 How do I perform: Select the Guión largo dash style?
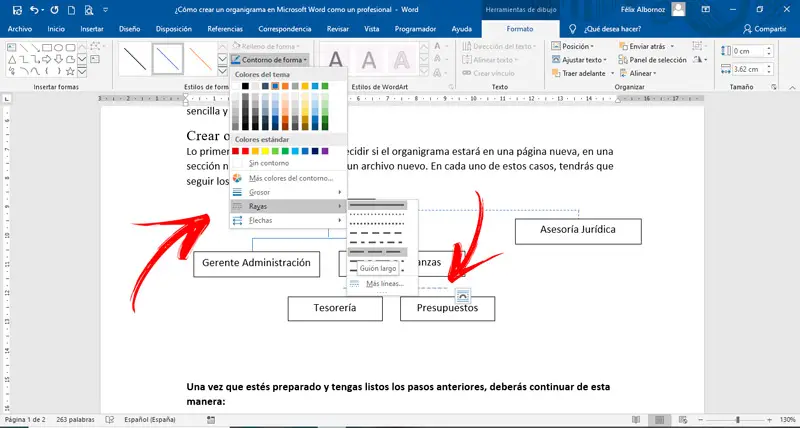tap(378, 252)
